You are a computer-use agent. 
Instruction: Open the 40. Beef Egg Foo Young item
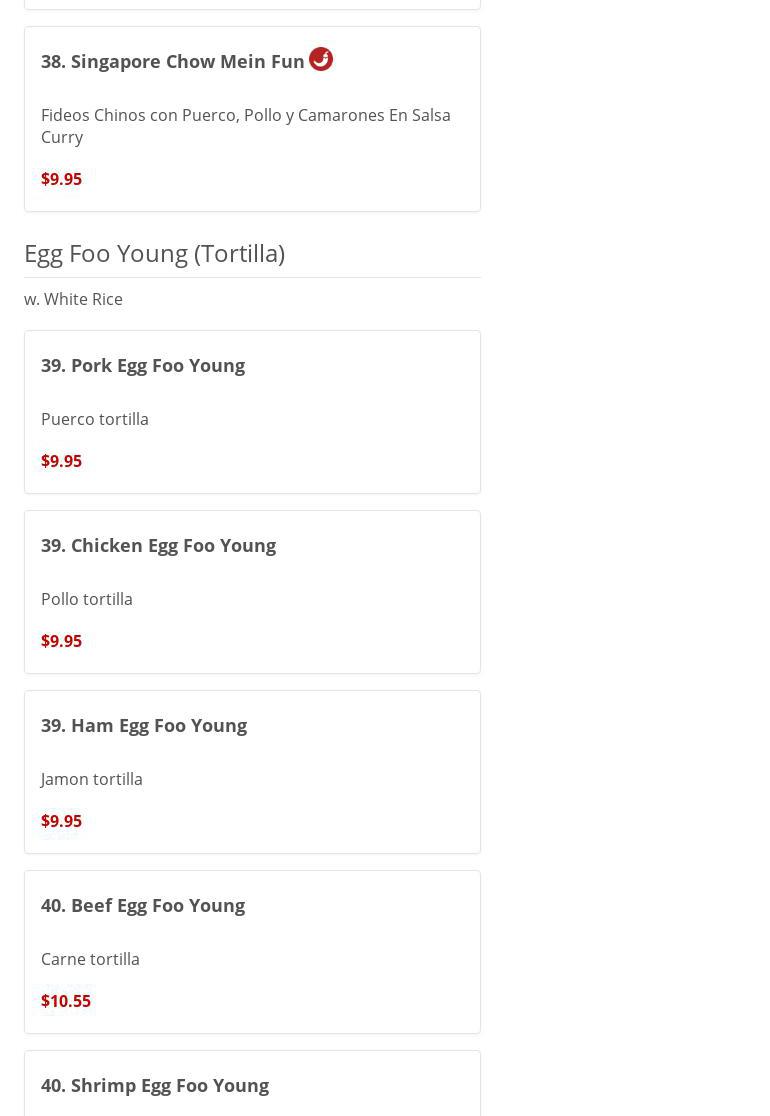coord(143,905)
